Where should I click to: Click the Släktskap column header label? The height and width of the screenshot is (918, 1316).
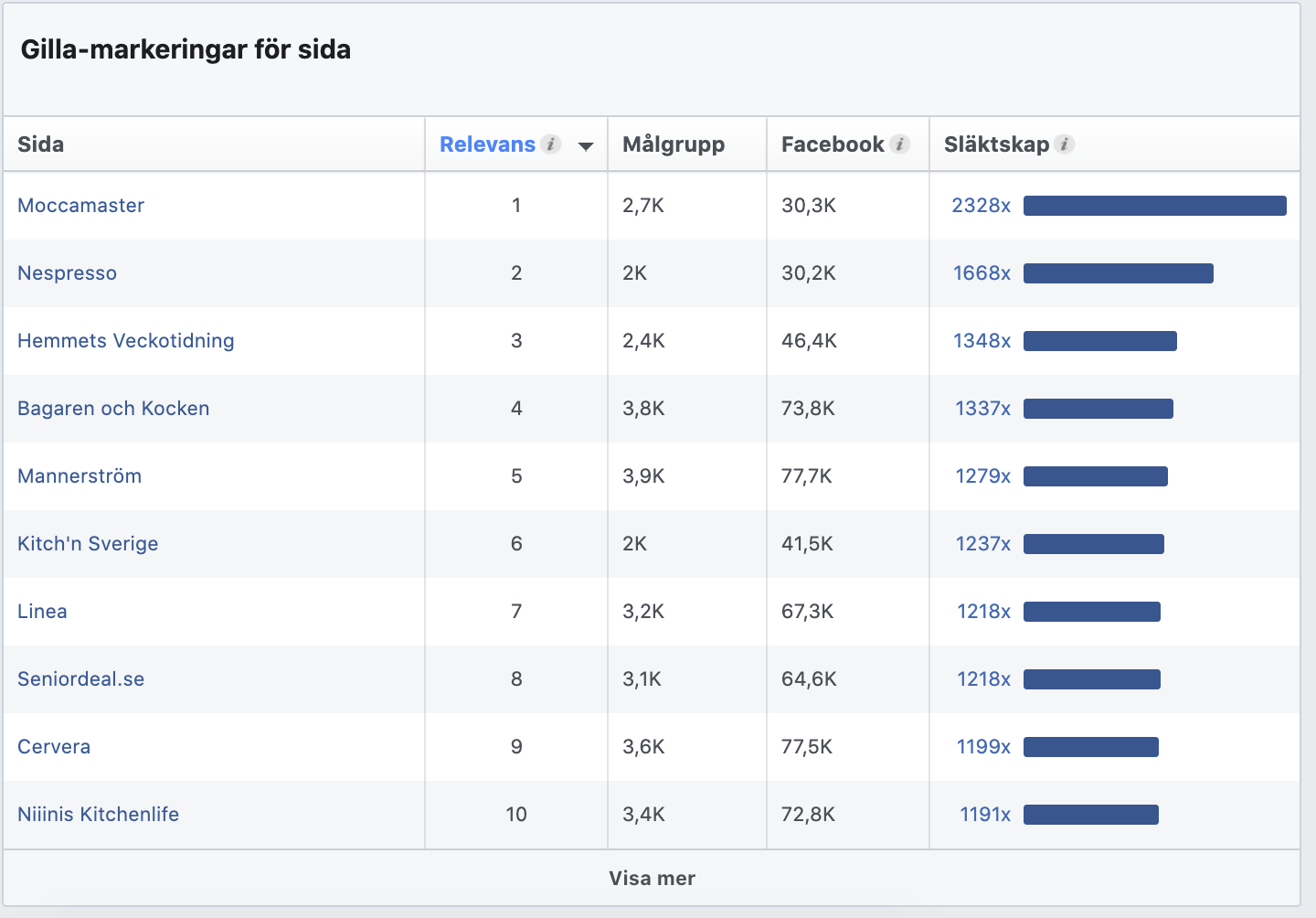(997, 144)
